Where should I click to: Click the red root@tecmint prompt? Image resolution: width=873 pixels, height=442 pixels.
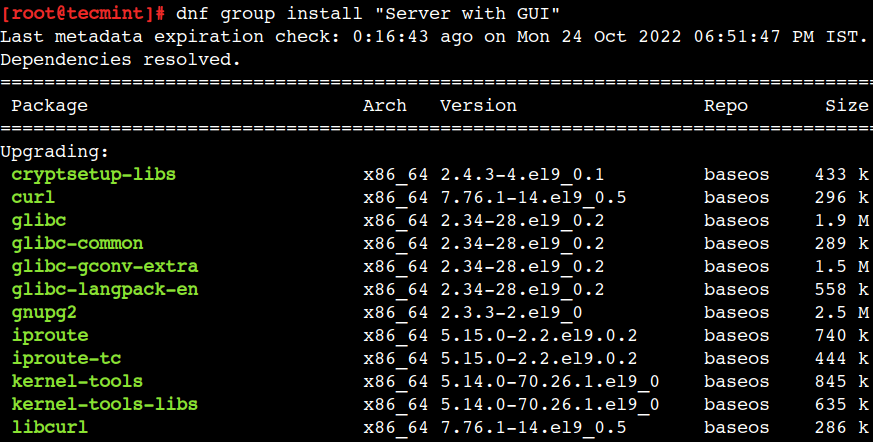click(83, 14)
